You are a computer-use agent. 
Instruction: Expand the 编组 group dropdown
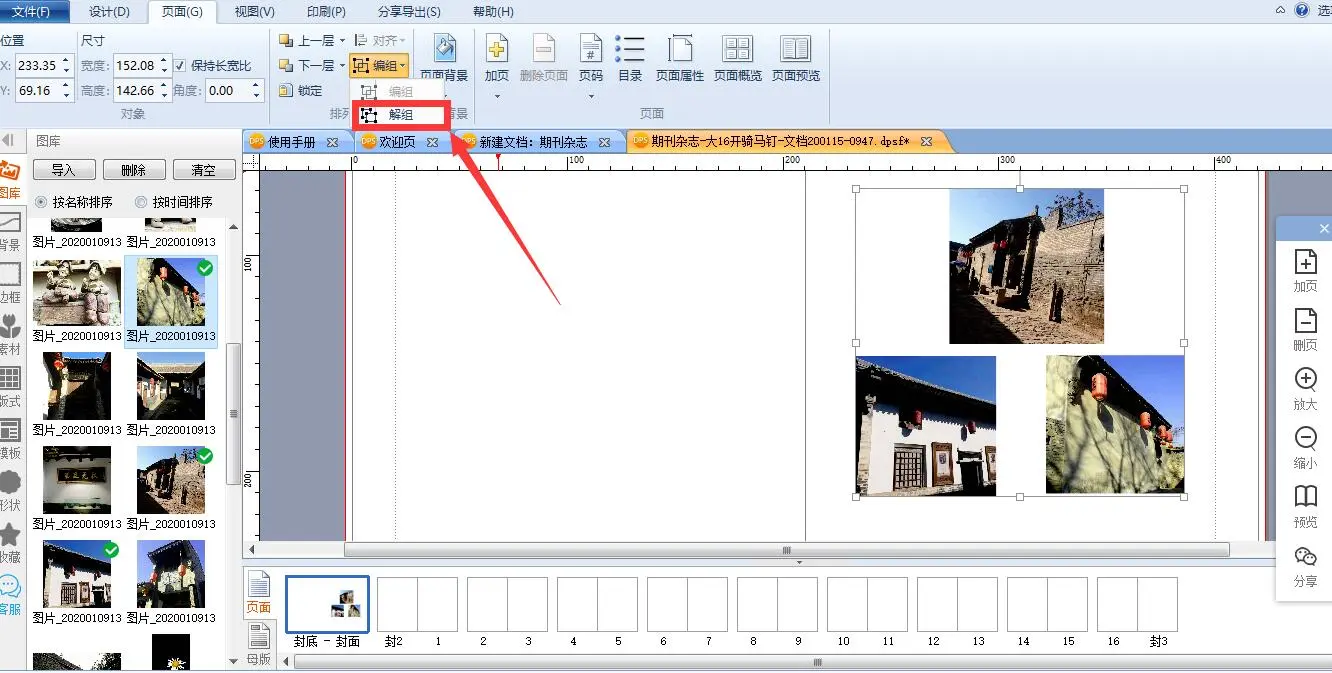[402, 66]
